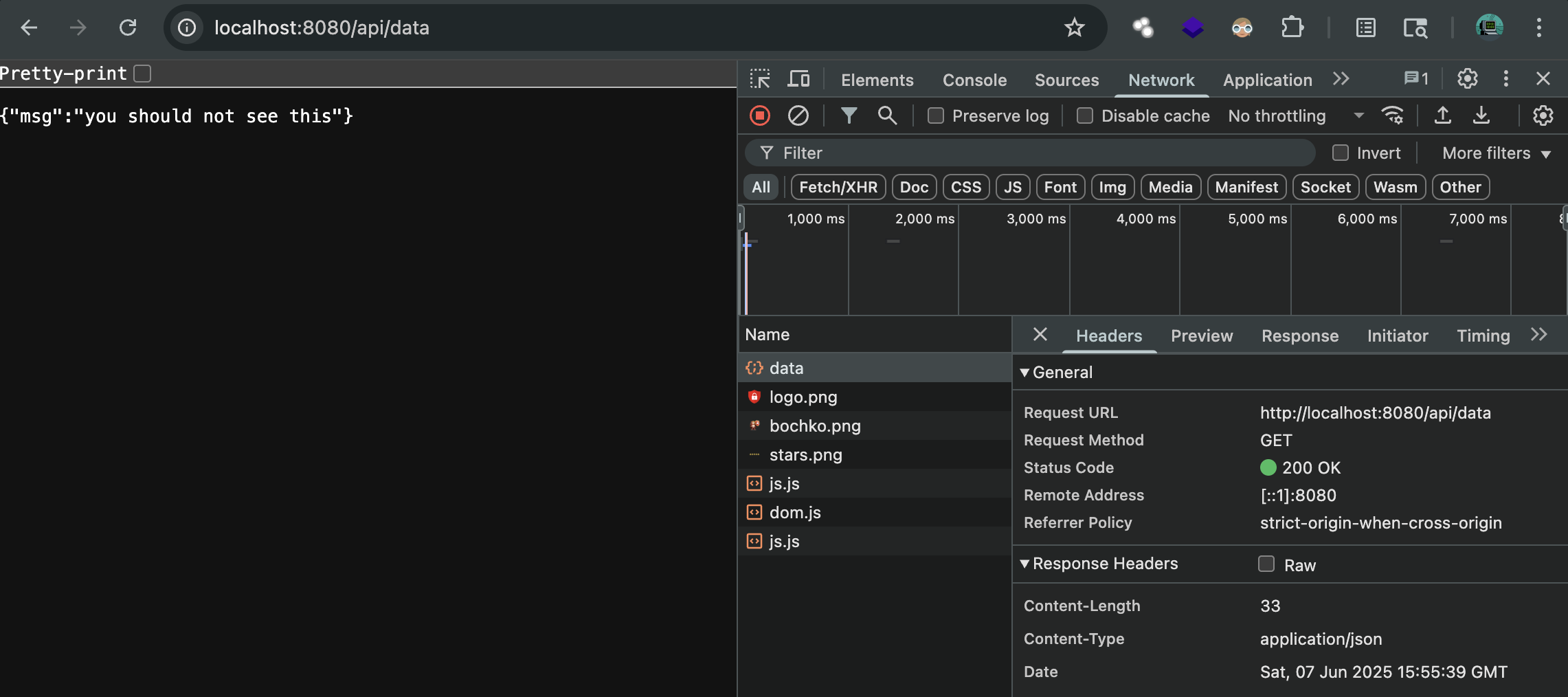Screen dimensions: 1568x697
Task: Filter requests by Socket
Action: [1325, 187]
